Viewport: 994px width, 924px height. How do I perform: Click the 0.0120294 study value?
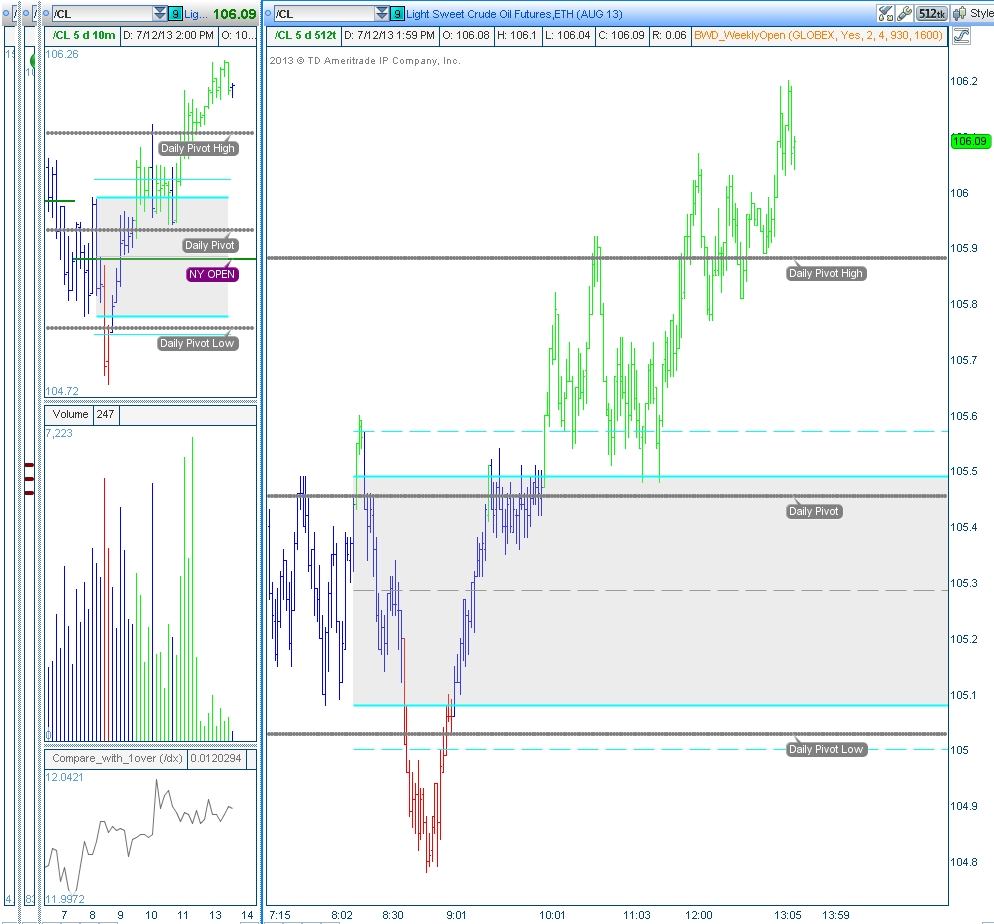(x=216, y=759)
